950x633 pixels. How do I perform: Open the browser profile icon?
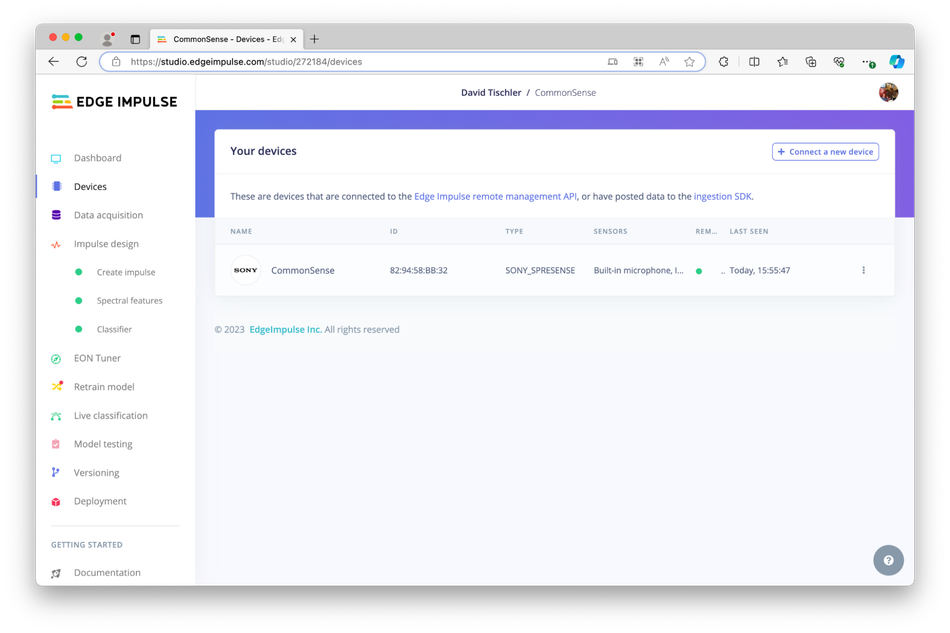tap(108, 39)
